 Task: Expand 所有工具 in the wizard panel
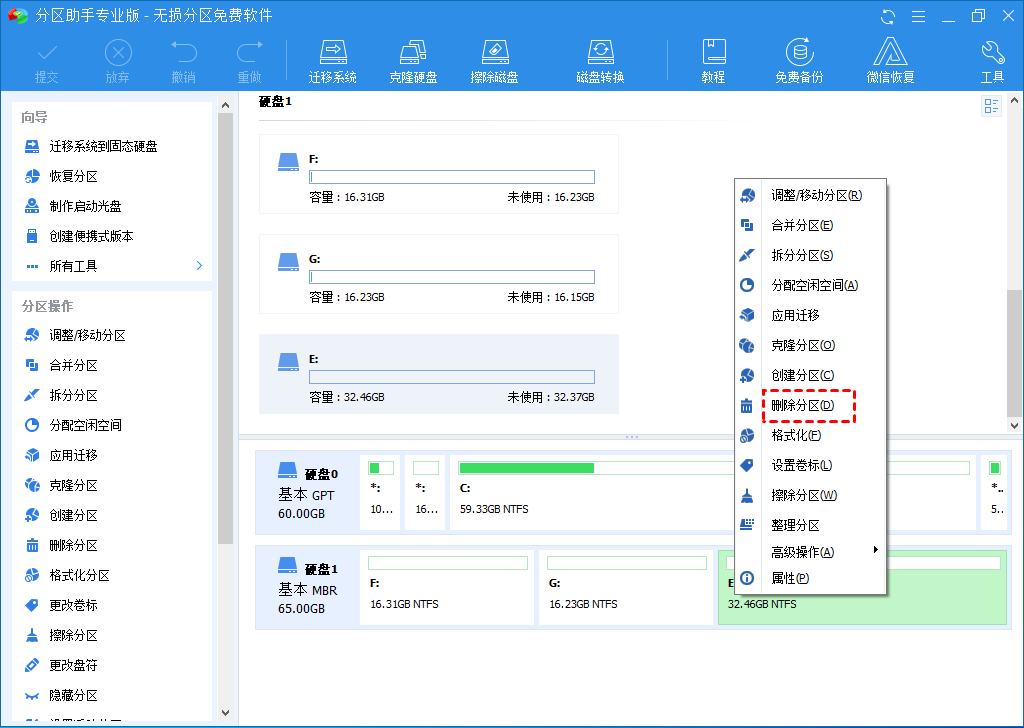(112, 266)
